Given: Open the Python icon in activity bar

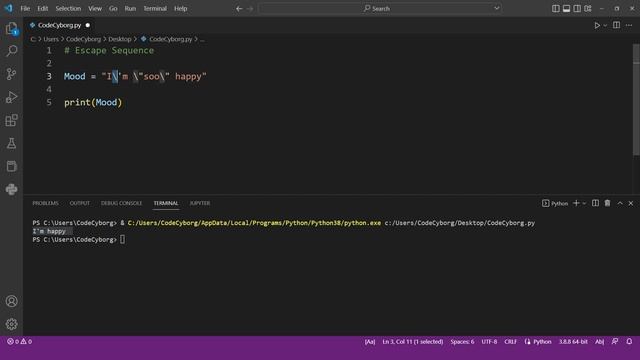Looking at the screenshot, I should tap(11, 189).
